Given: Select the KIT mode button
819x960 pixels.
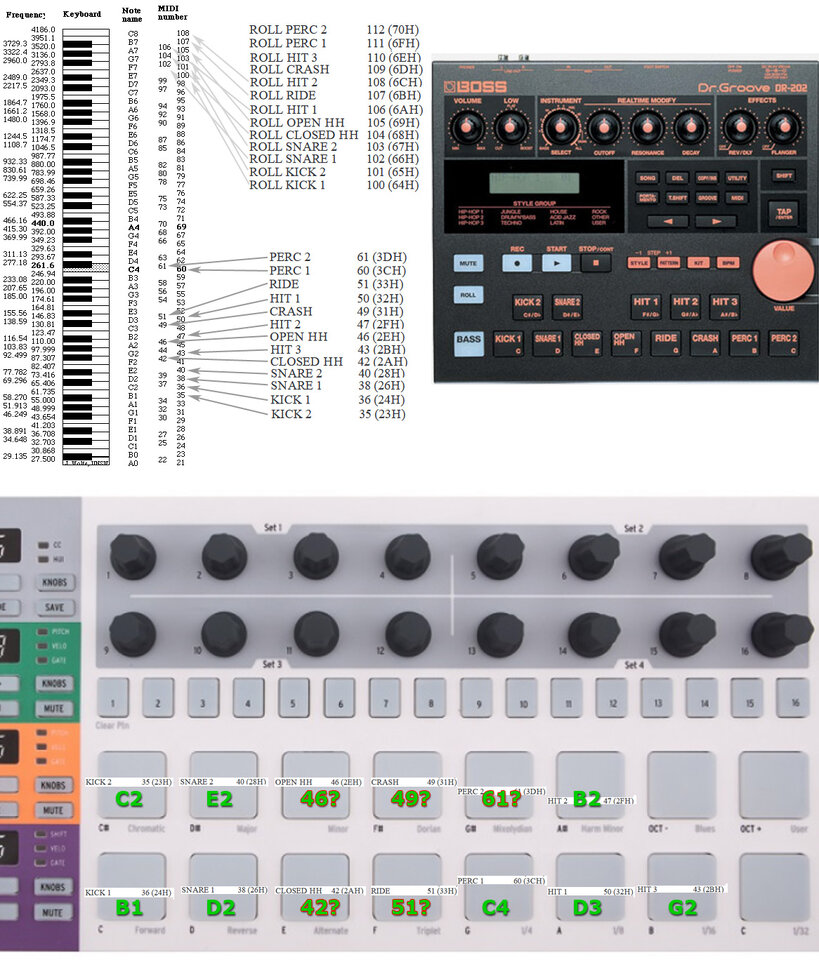Looking at the screenshot, I should [698, 263].
